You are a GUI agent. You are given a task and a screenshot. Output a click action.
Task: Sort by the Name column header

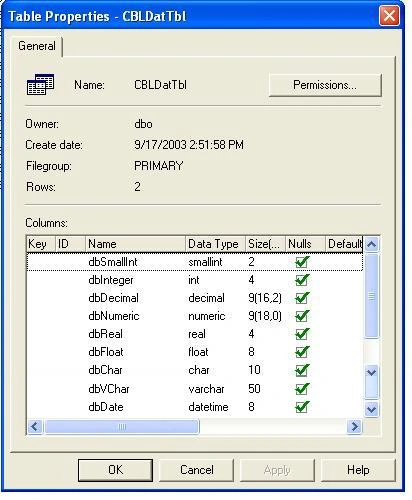135,244
